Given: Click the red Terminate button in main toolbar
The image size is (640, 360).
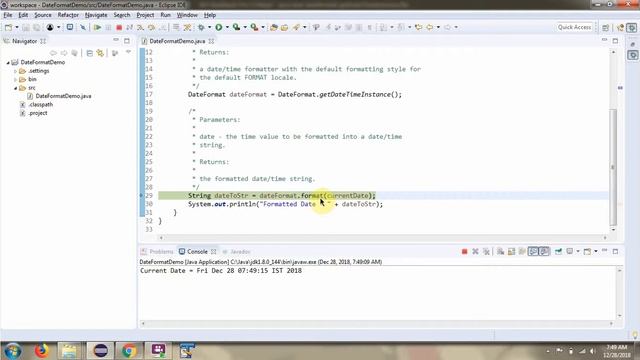Looking at the screenshot, I should [x=119, y=27].
